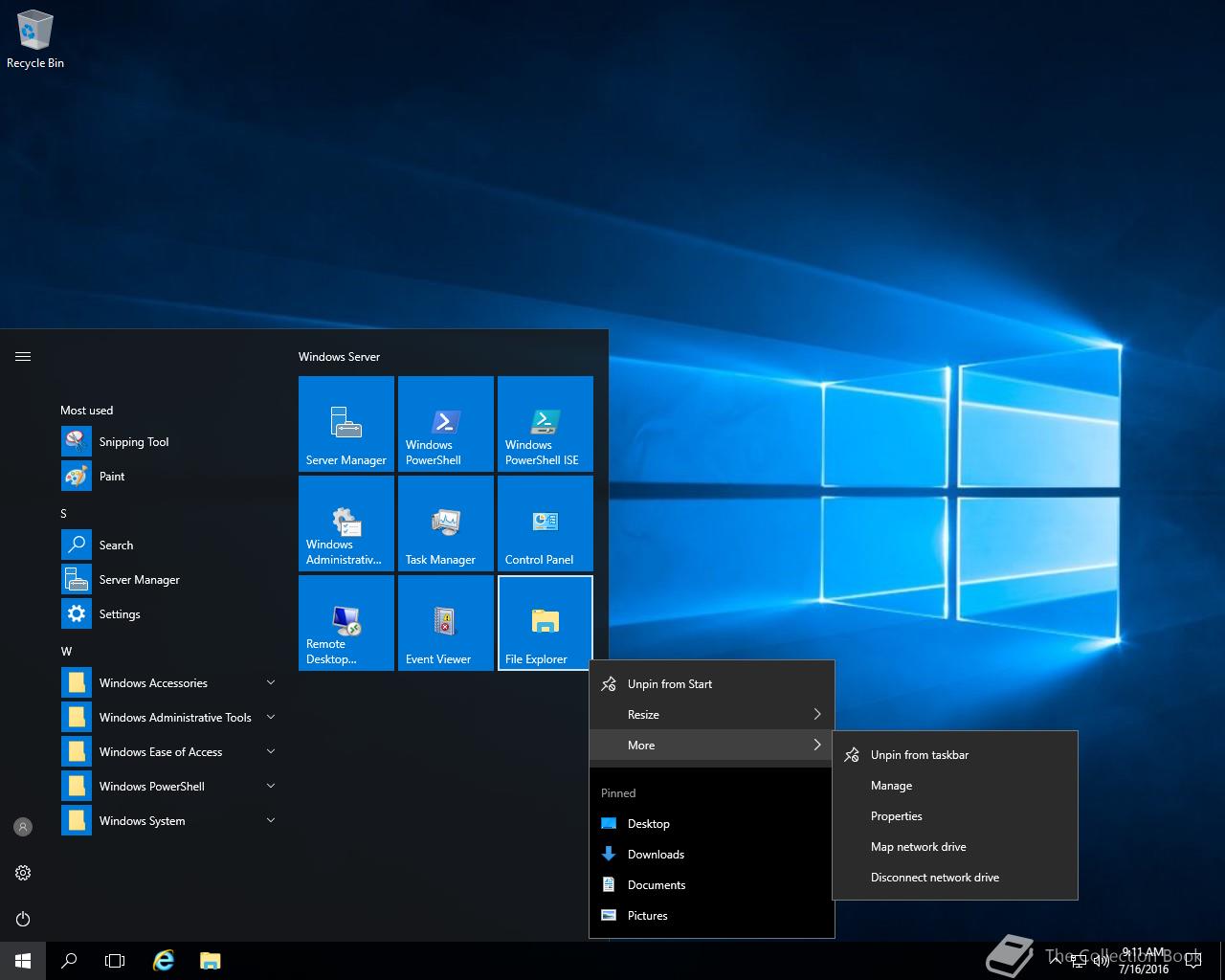Click the File Explorer tile
This screenshot has height=980, width=1225.
(546, 623)
